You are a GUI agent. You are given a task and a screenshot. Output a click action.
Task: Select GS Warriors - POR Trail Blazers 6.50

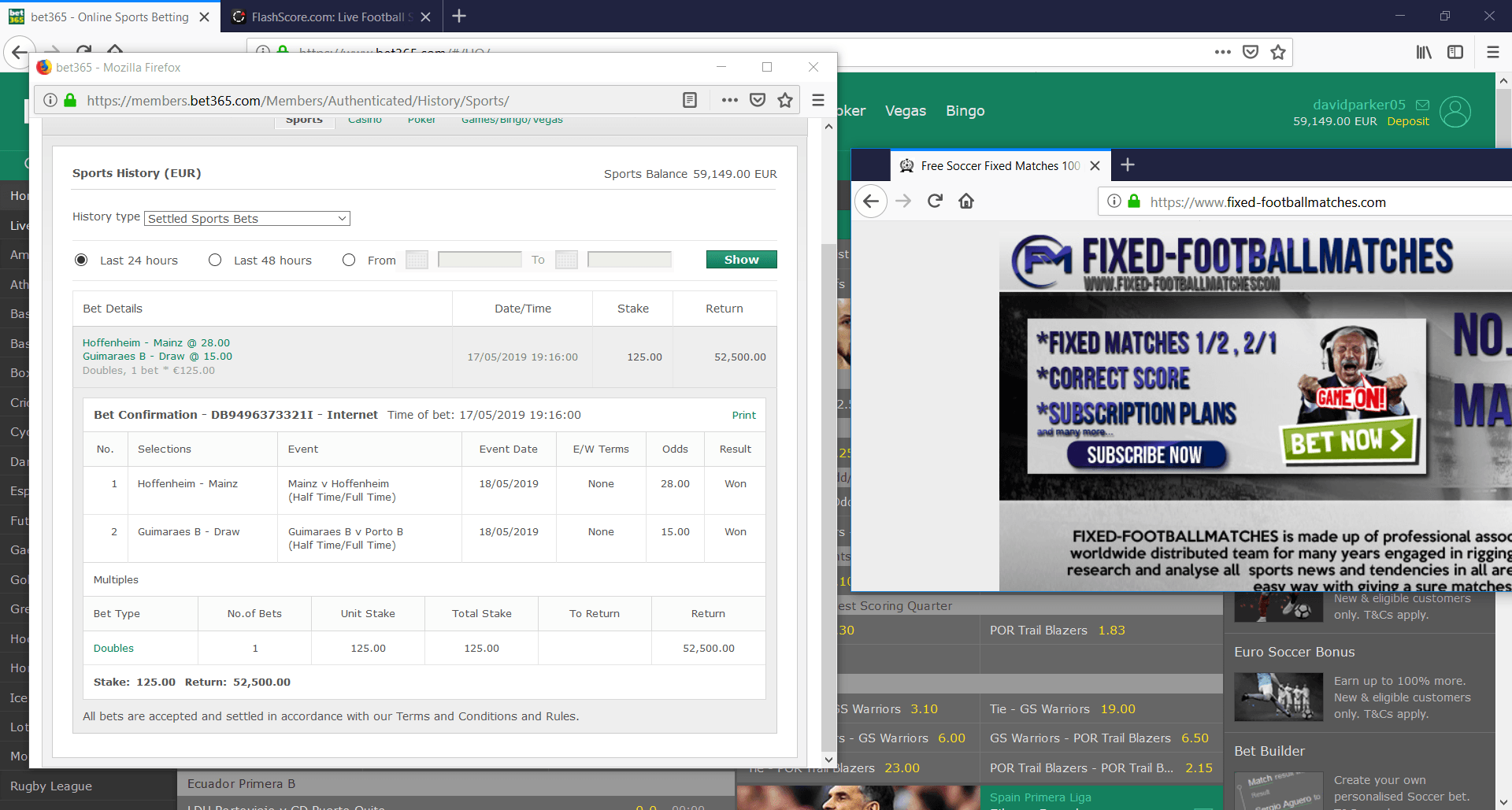click(x=1101, y=738)
